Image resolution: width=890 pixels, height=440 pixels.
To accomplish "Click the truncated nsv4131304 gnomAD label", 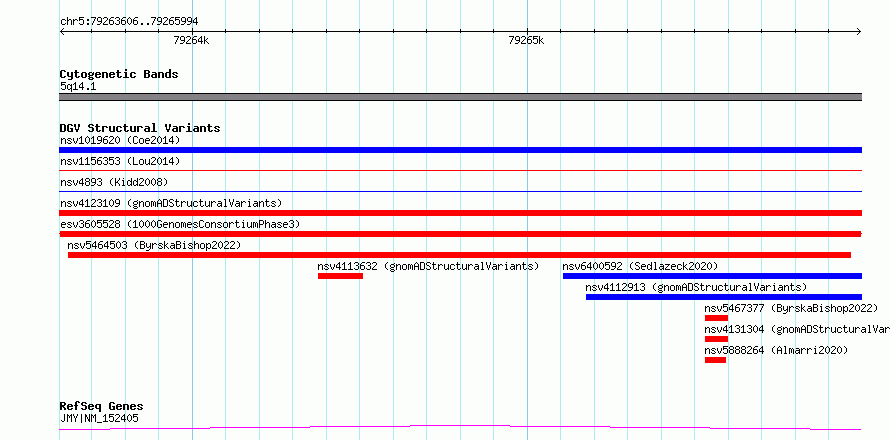I will point(797,329).
